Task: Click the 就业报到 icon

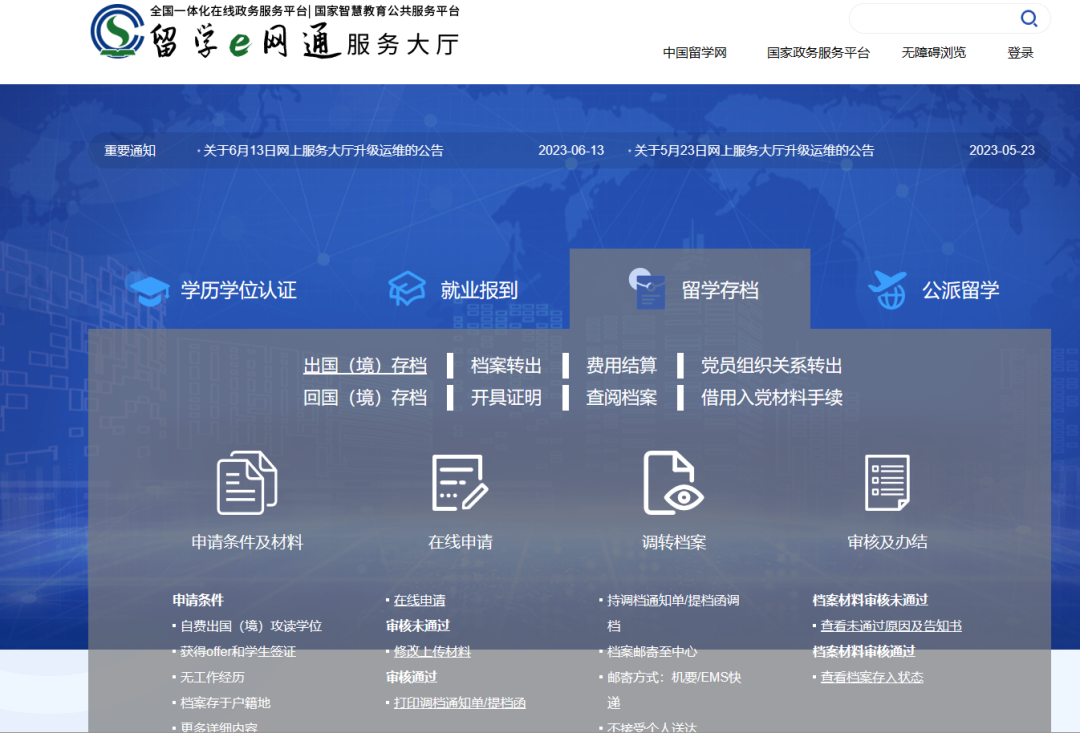Action: point(406,289)
